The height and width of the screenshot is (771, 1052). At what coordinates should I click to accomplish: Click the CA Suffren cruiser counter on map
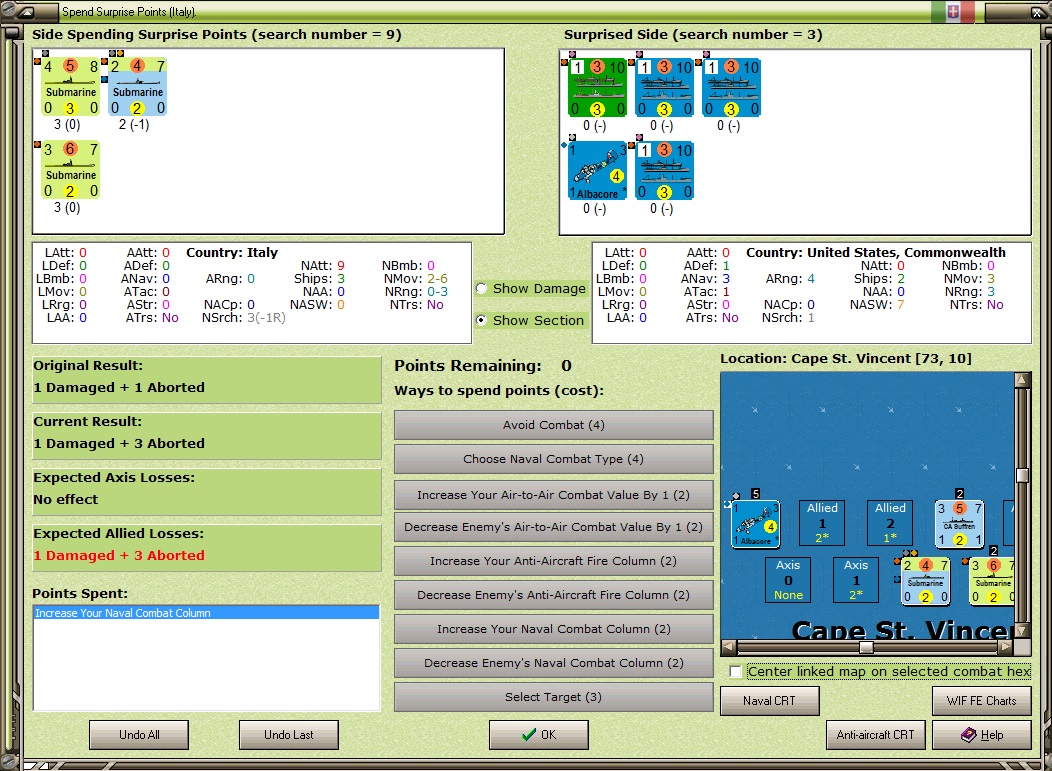point(959,523)
